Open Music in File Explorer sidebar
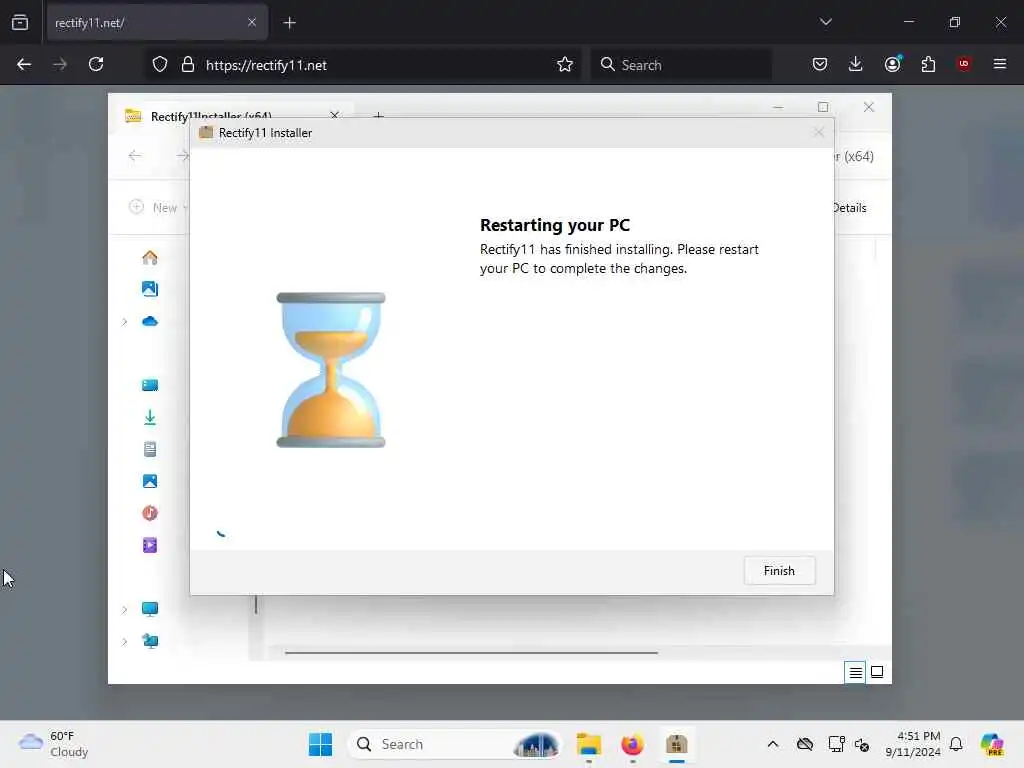Image resolution: width=1024 pixels, height=768 pixels. tap(150, 513)
